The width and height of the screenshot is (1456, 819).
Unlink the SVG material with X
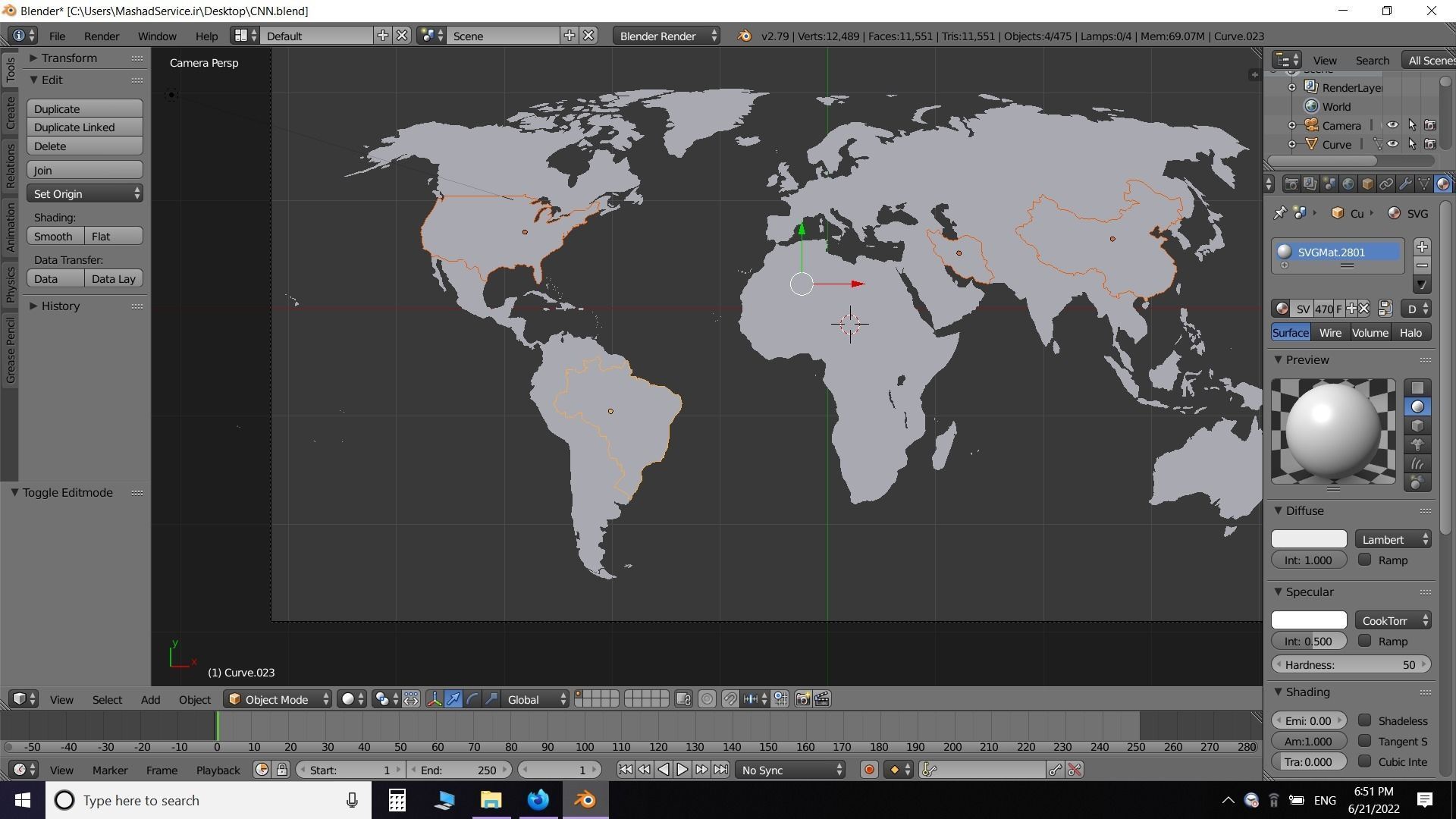tap(1363, 309)
